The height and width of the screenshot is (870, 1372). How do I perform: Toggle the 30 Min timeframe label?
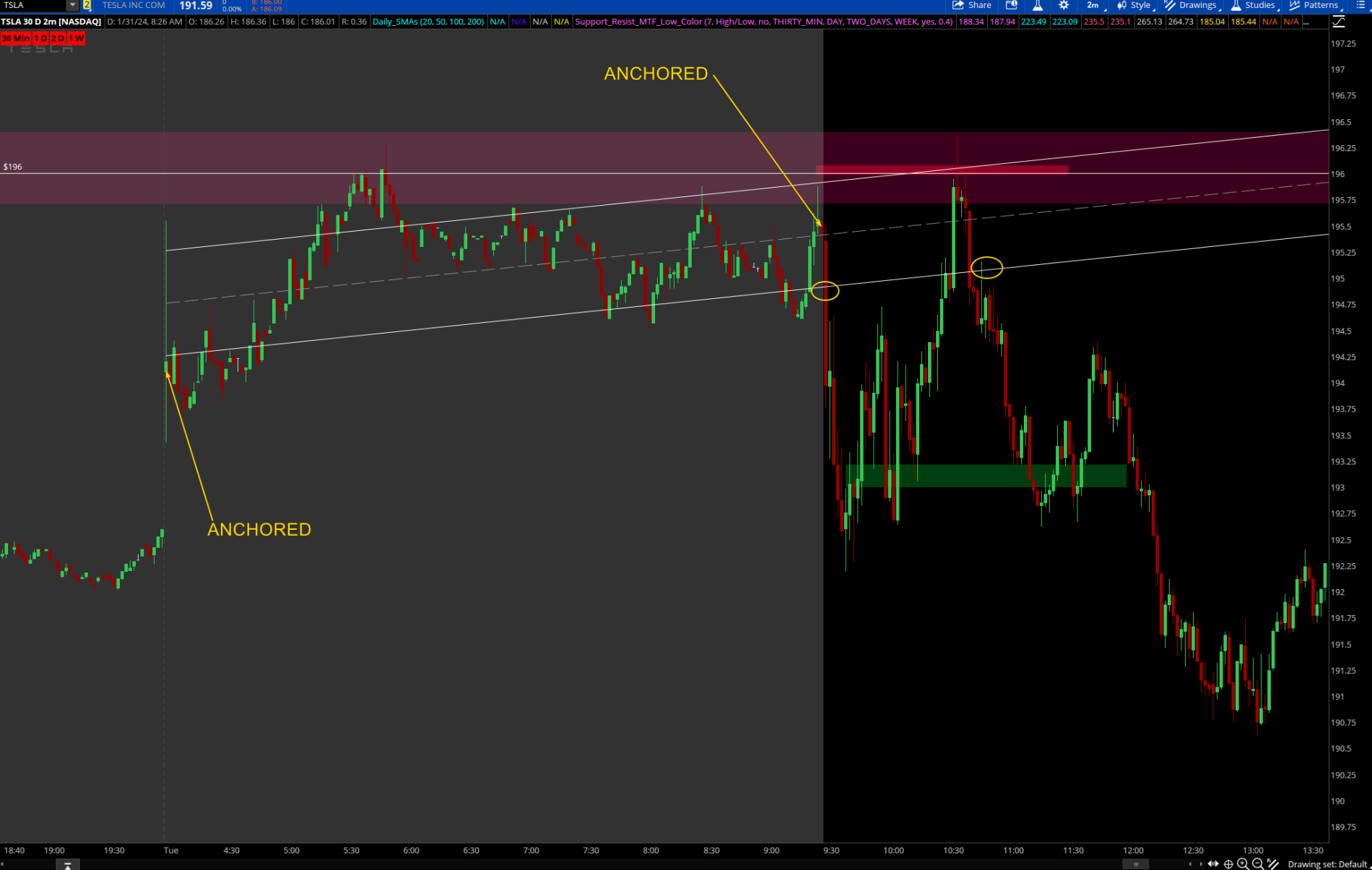(x=16, y=38)
